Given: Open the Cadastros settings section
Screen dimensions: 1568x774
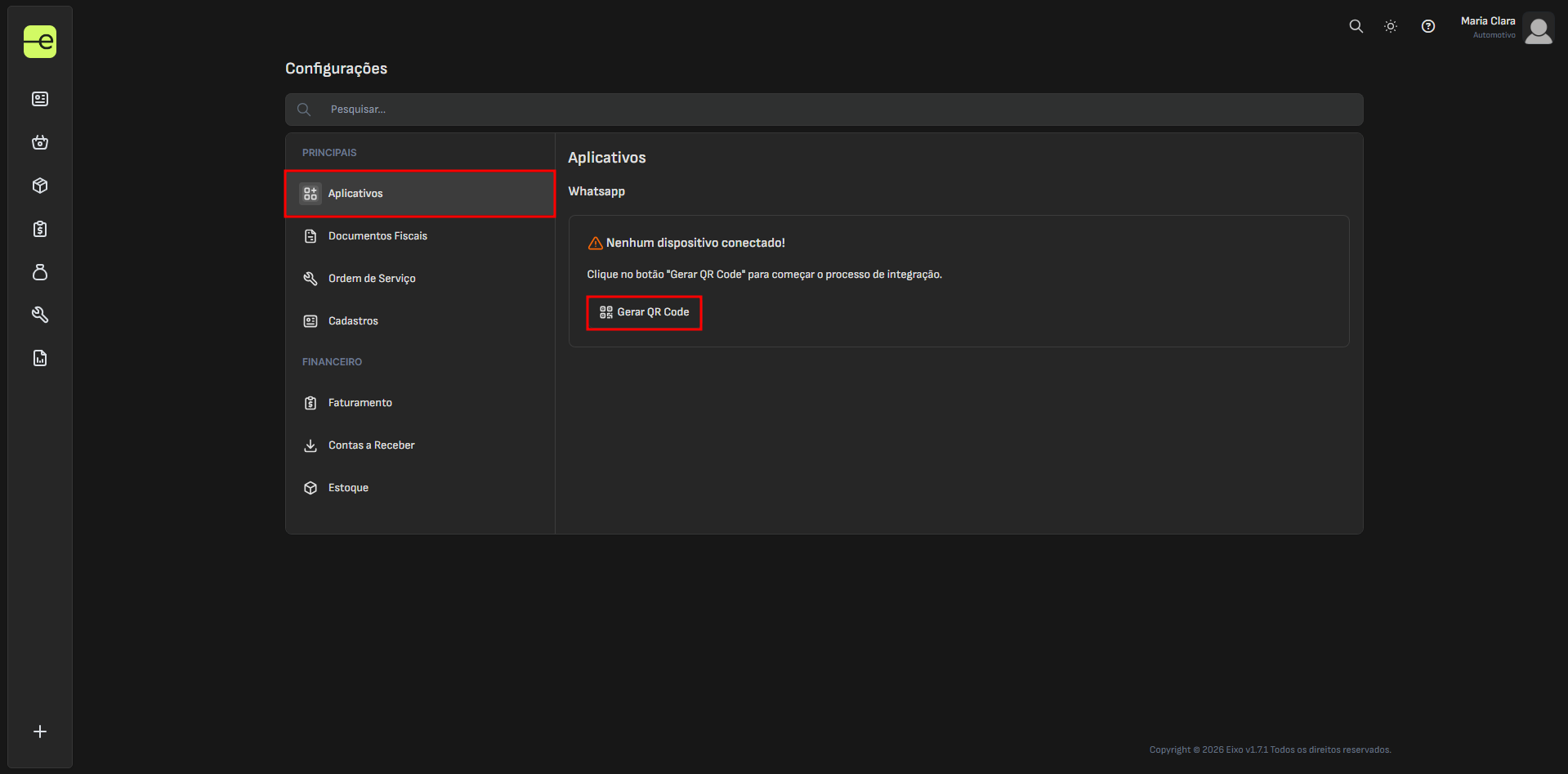Looking at the screenshot, I should 353,321.
